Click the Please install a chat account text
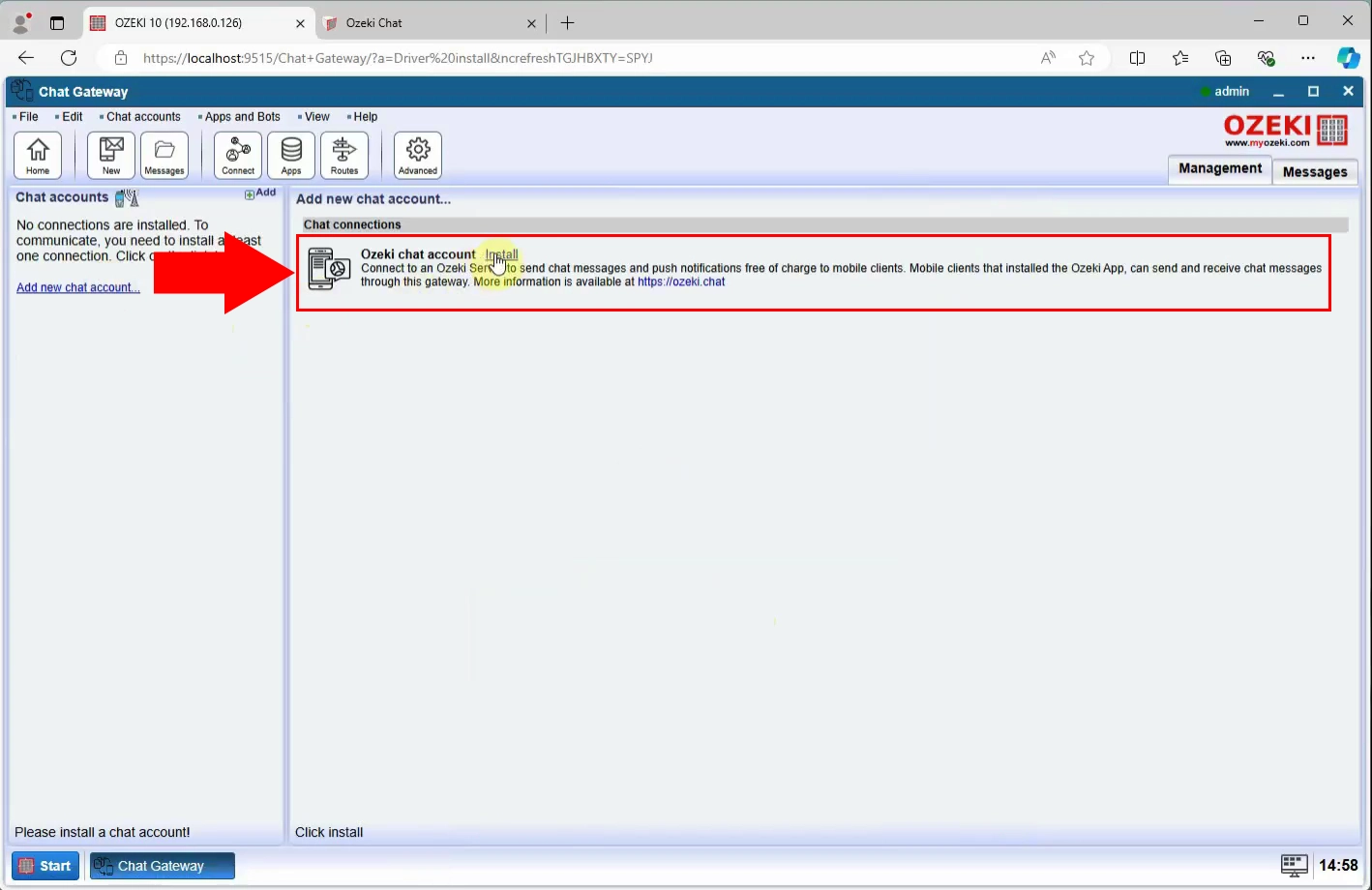1372x890 pixels. click(103, 832)
